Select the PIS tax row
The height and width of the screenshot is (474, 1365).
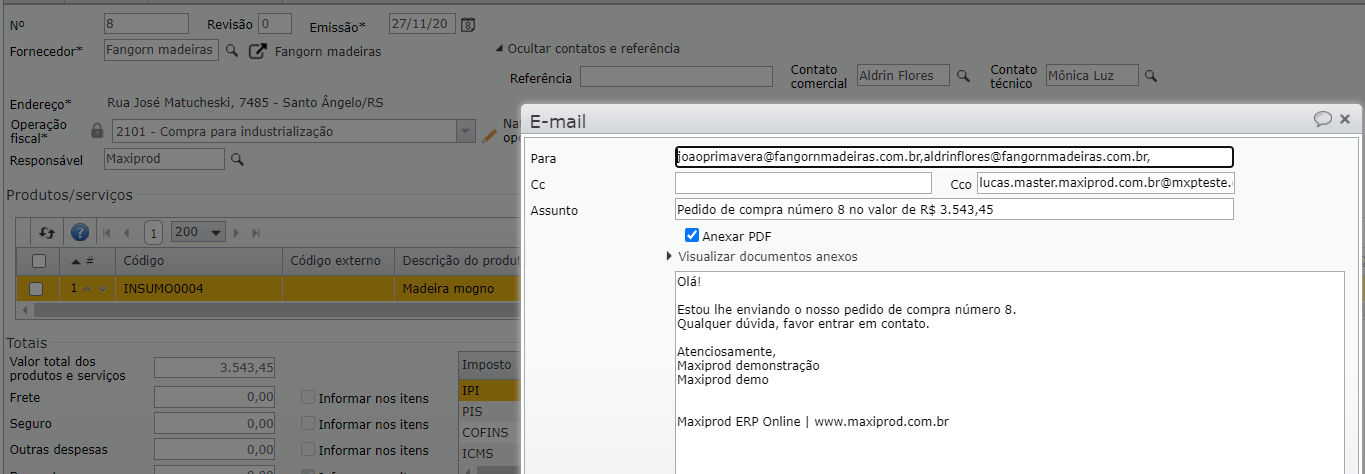pyautogui.click(x=489, y=411)
